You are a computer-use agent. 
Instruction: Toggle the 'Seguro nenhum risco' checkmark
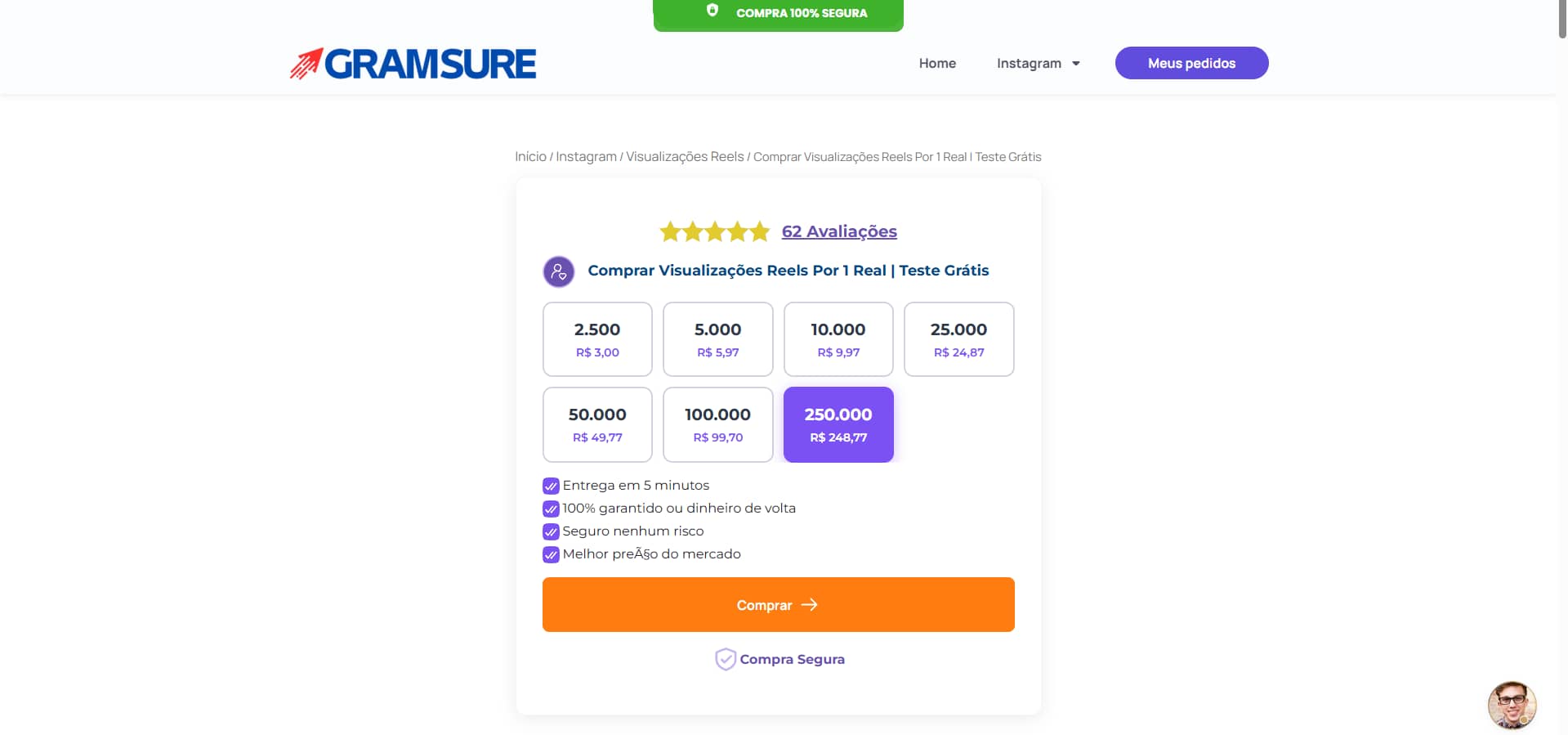549,531
